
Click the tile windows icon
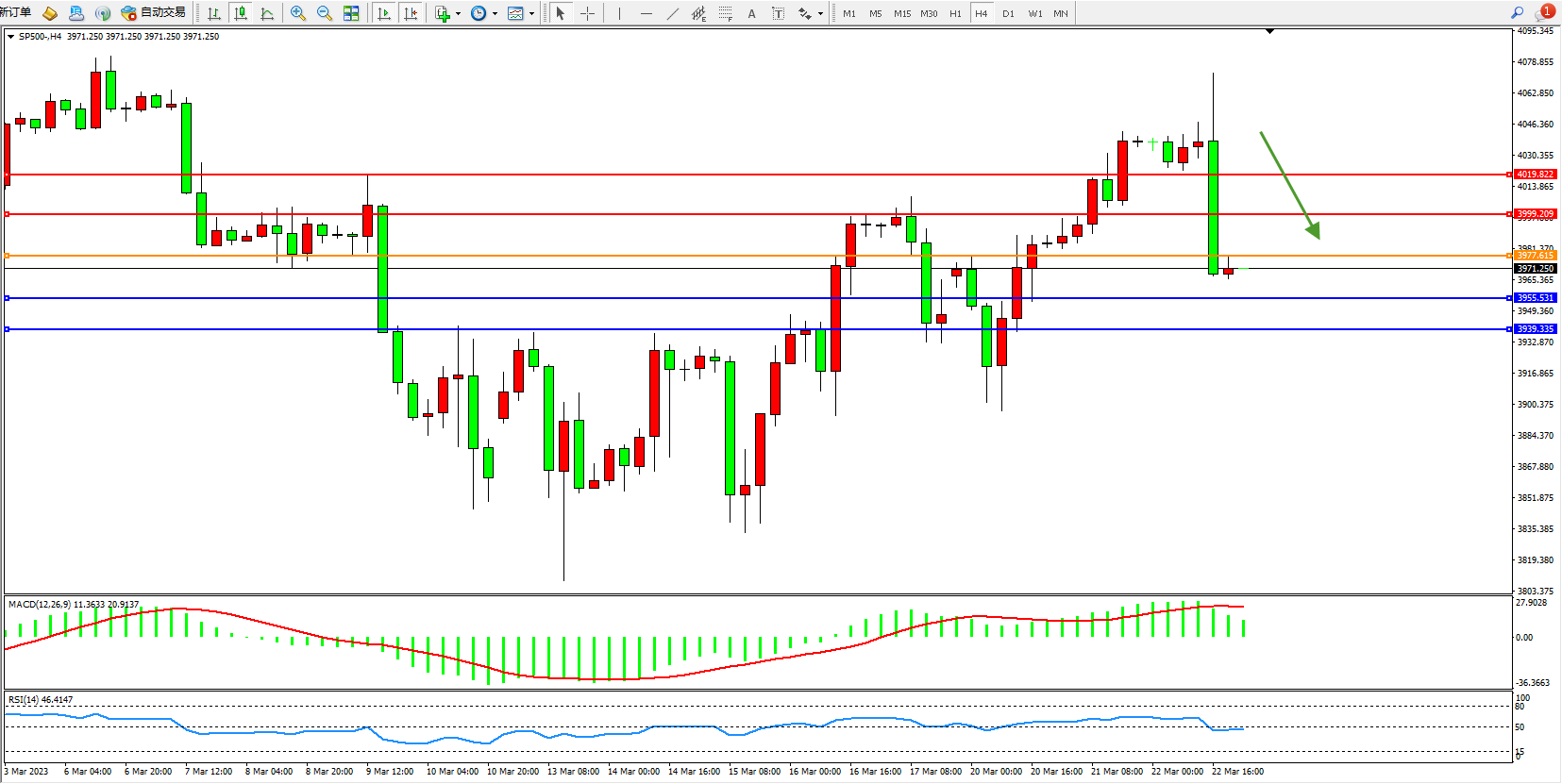click(x=351, y=13)
